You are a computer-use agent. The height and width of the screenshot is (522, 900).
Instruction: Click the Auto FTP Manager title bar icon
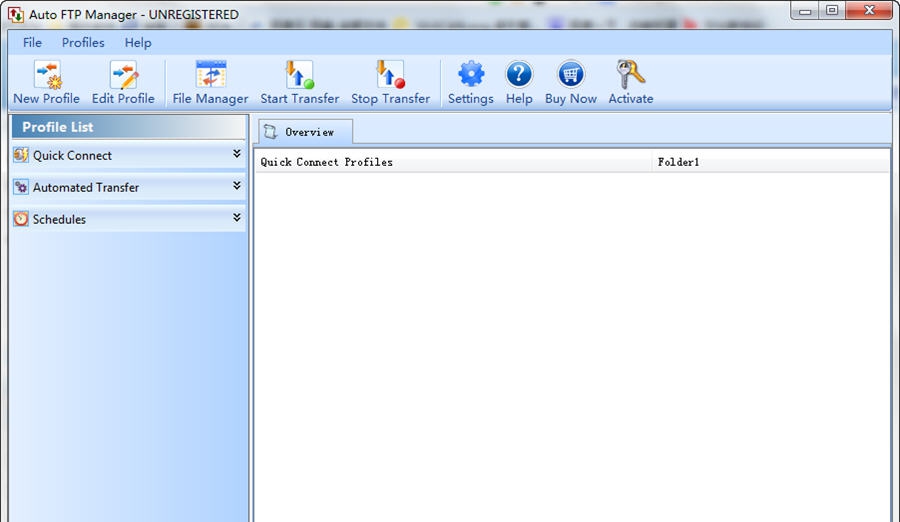coord(16,14)
